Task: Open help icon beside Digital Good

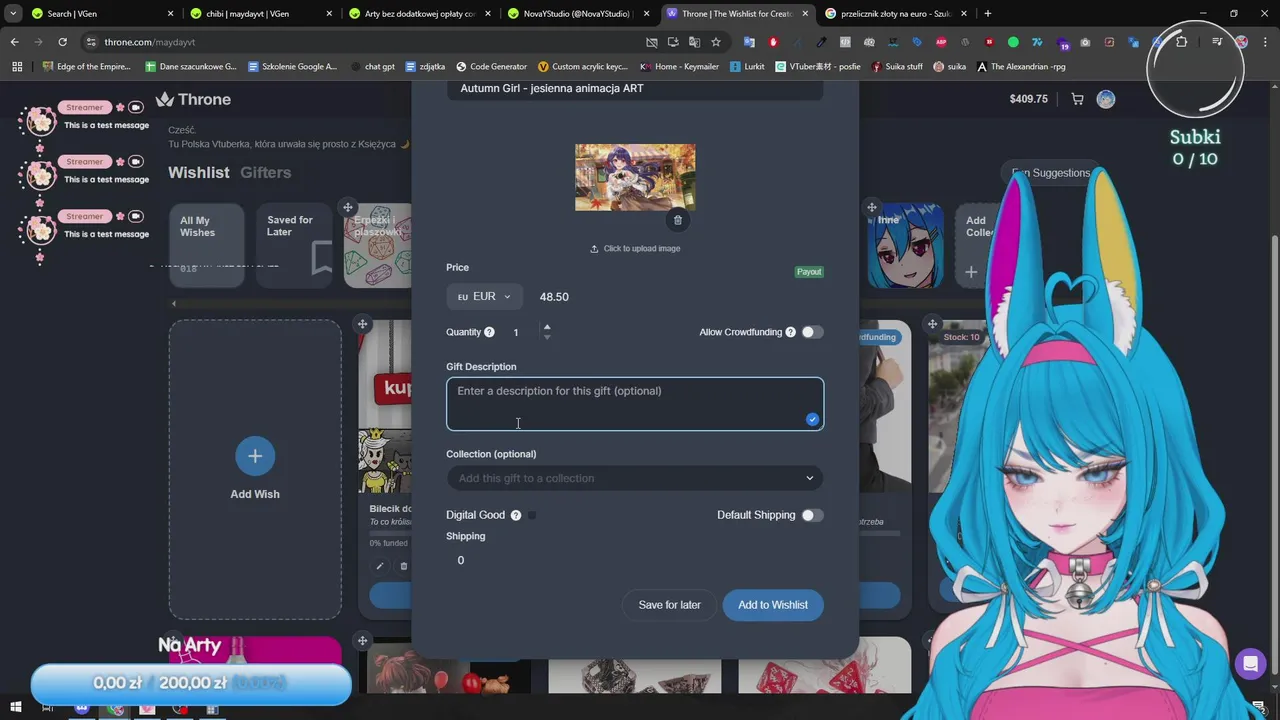Action: (516, 515)
